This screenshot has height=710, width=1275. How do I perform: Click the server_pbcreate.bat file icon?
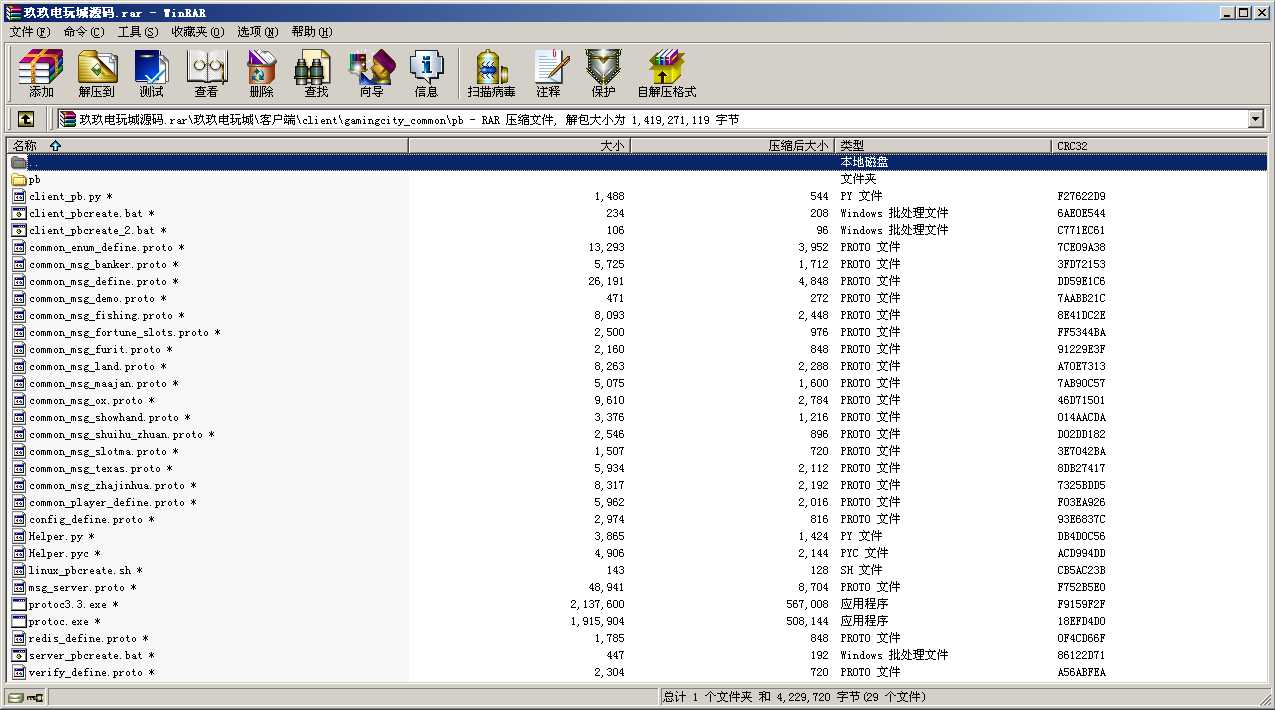click(x=19, y=656)
